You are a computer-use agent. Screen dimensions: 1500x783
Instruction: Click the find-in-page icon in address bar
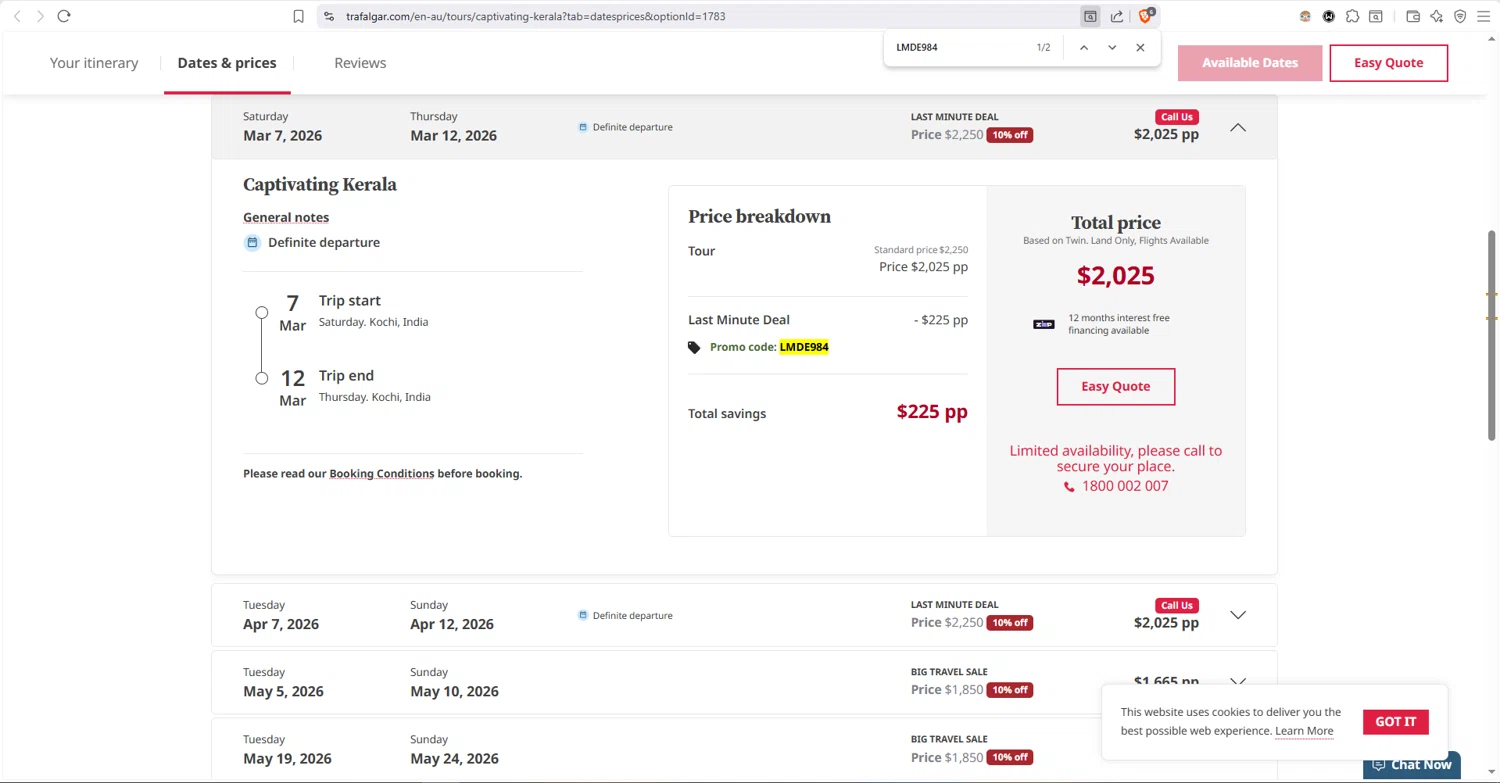(1090, 16)
